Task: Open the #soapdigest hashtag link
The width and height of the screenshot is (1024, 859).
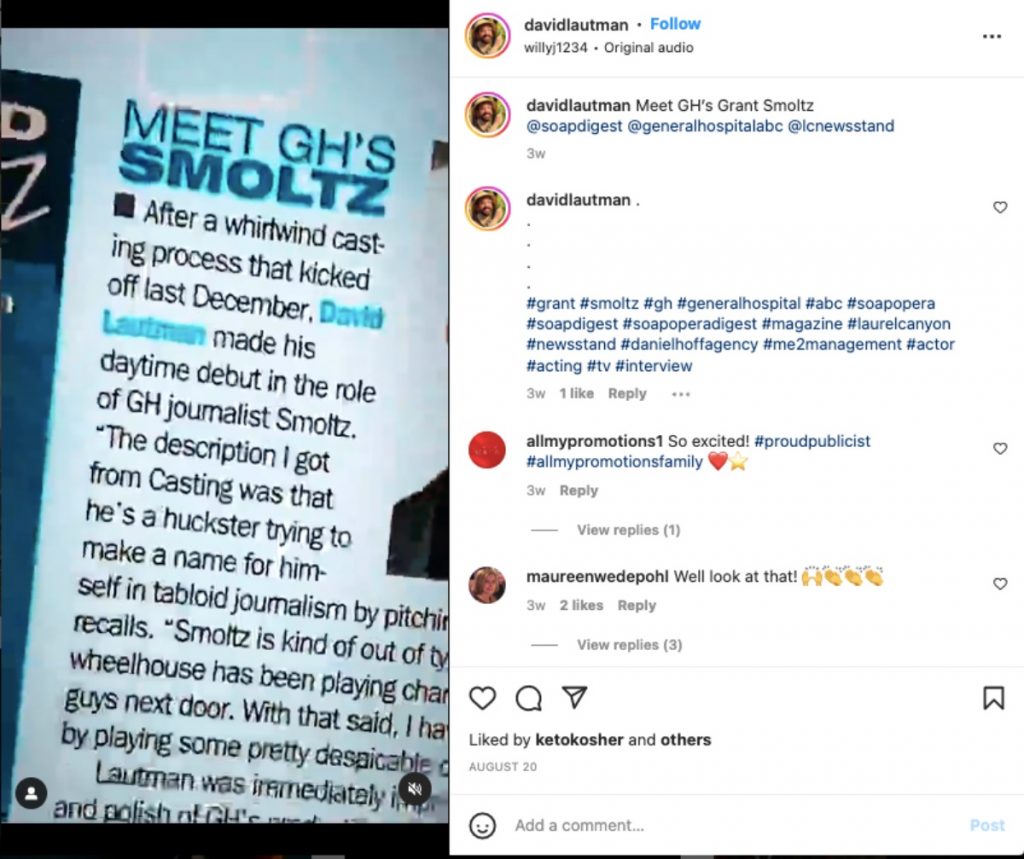Action: [x=572, y=324]
